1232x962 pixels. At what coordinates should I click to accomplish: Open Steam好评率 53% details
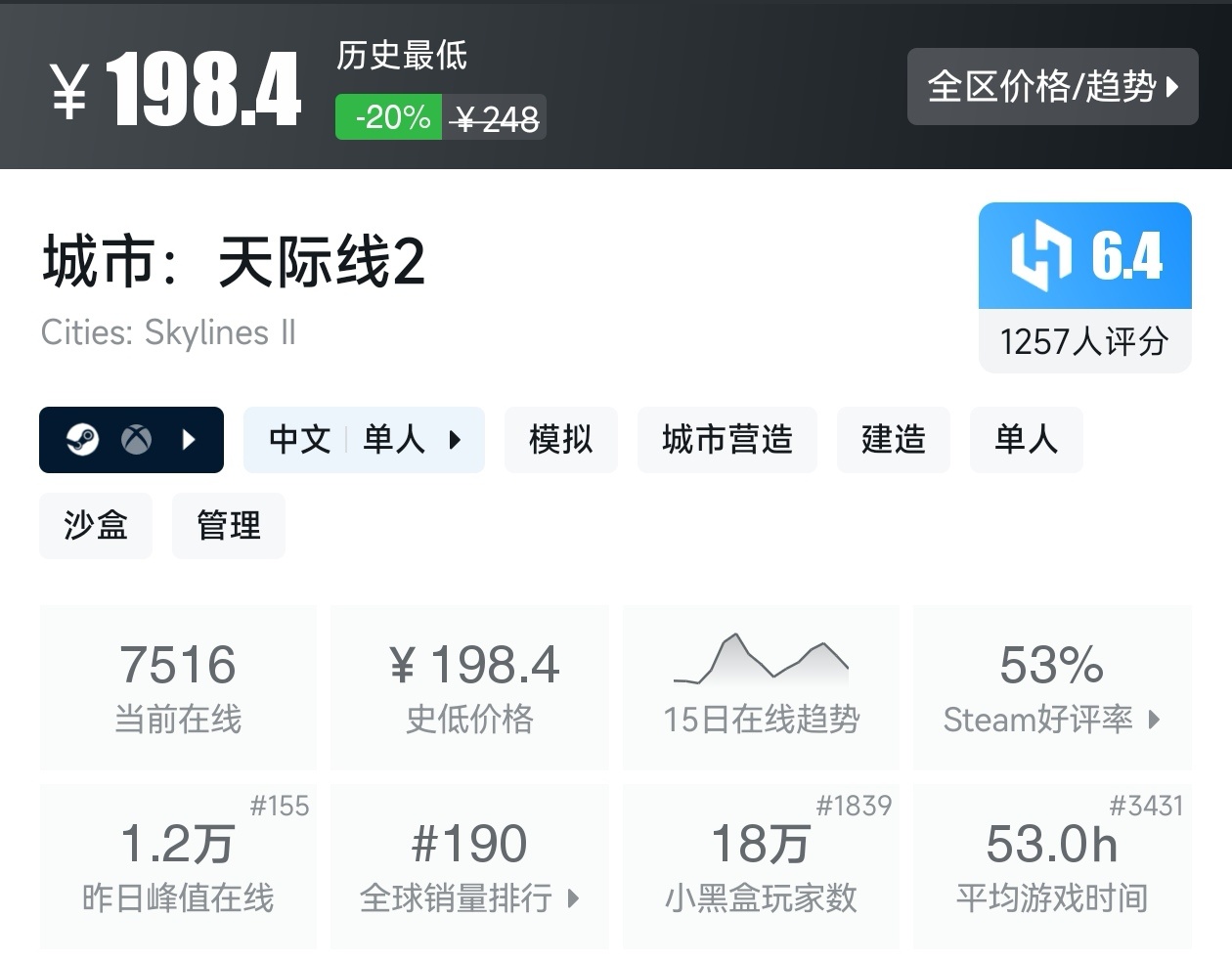point(1052,687)
